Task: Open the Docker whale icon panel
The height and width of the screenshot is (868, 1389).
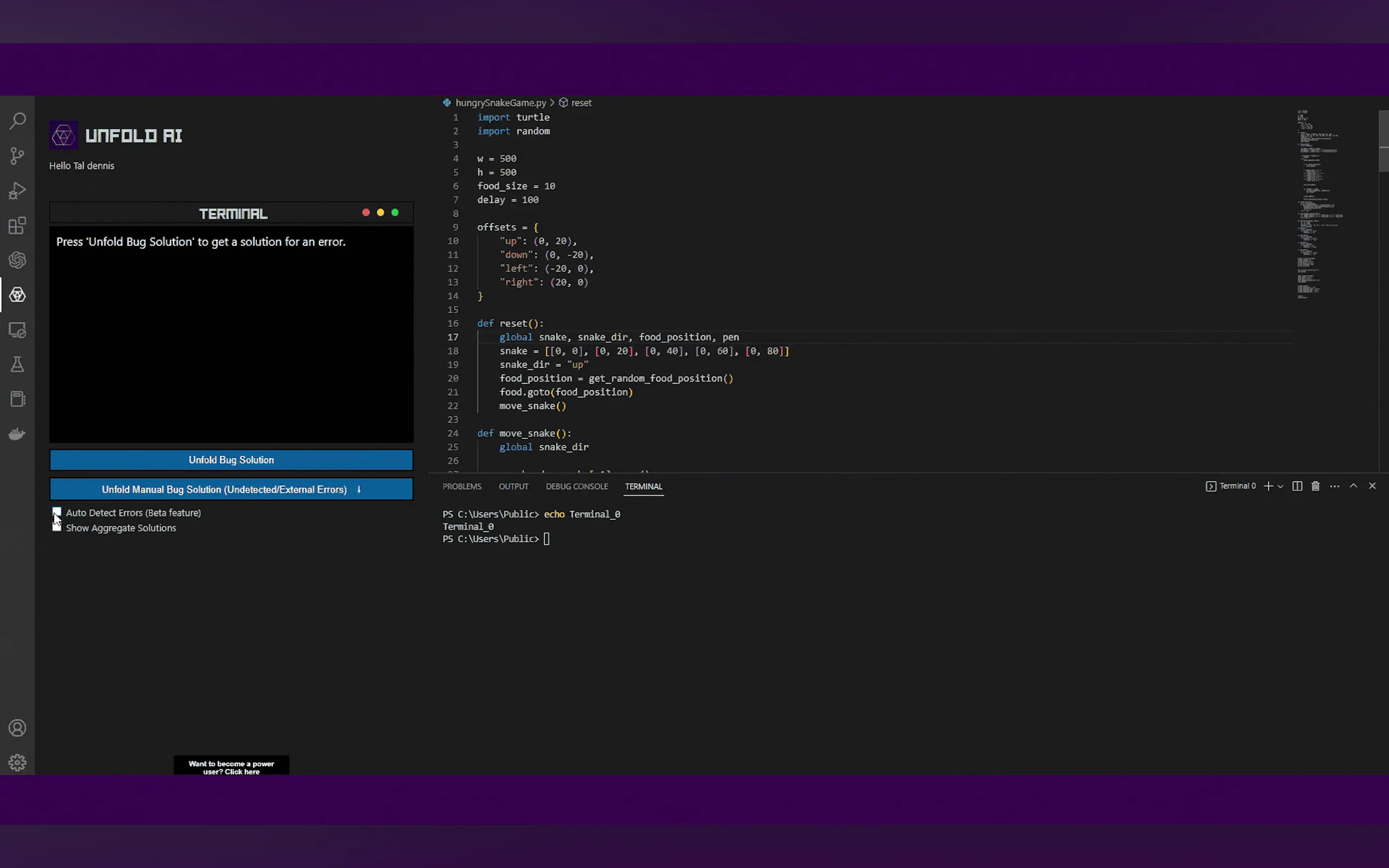Action: click(x=17, y=434)
